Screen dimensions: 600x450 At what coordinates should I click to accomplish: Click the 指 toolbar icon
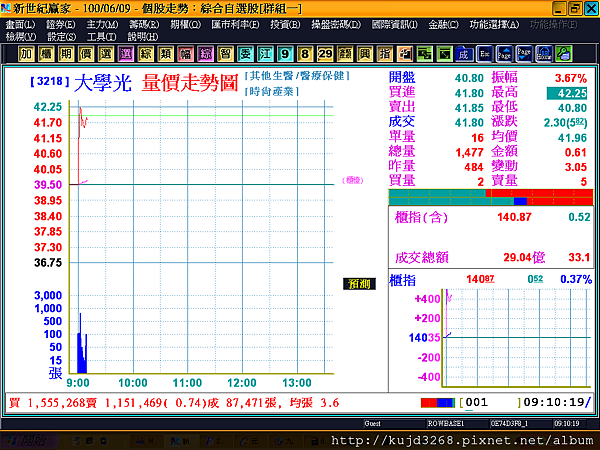point(385,54)
